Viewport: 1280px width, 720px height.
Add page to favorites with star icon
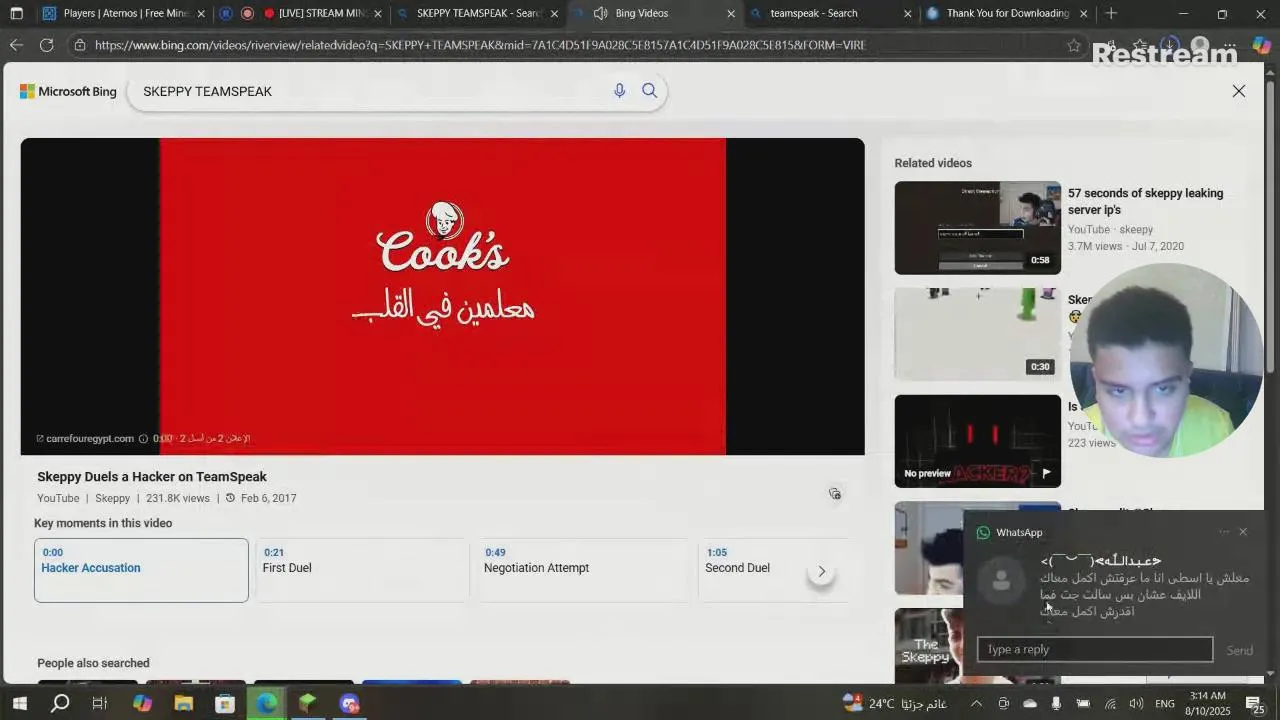1074,45
